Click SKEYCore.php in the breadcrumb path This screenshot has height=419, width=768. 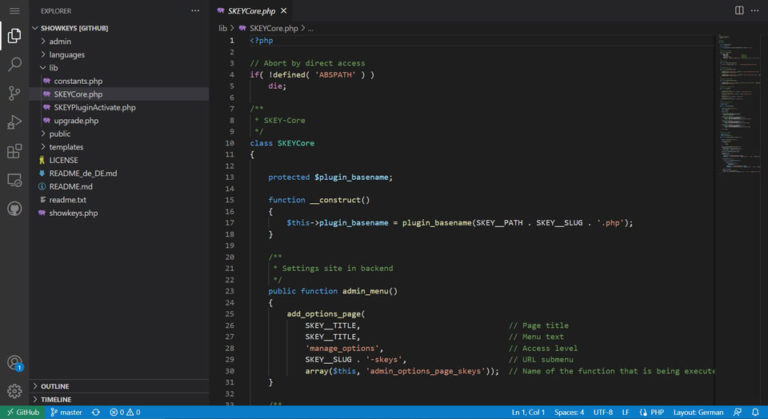pos(273,28)
